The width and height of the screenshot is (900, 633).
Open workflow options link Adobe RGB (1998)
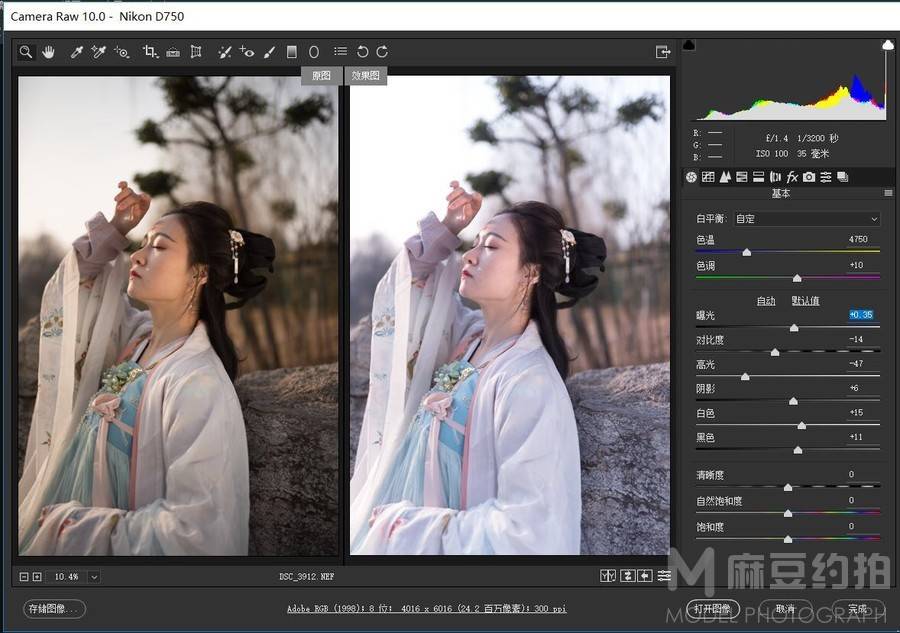(426, 609)
